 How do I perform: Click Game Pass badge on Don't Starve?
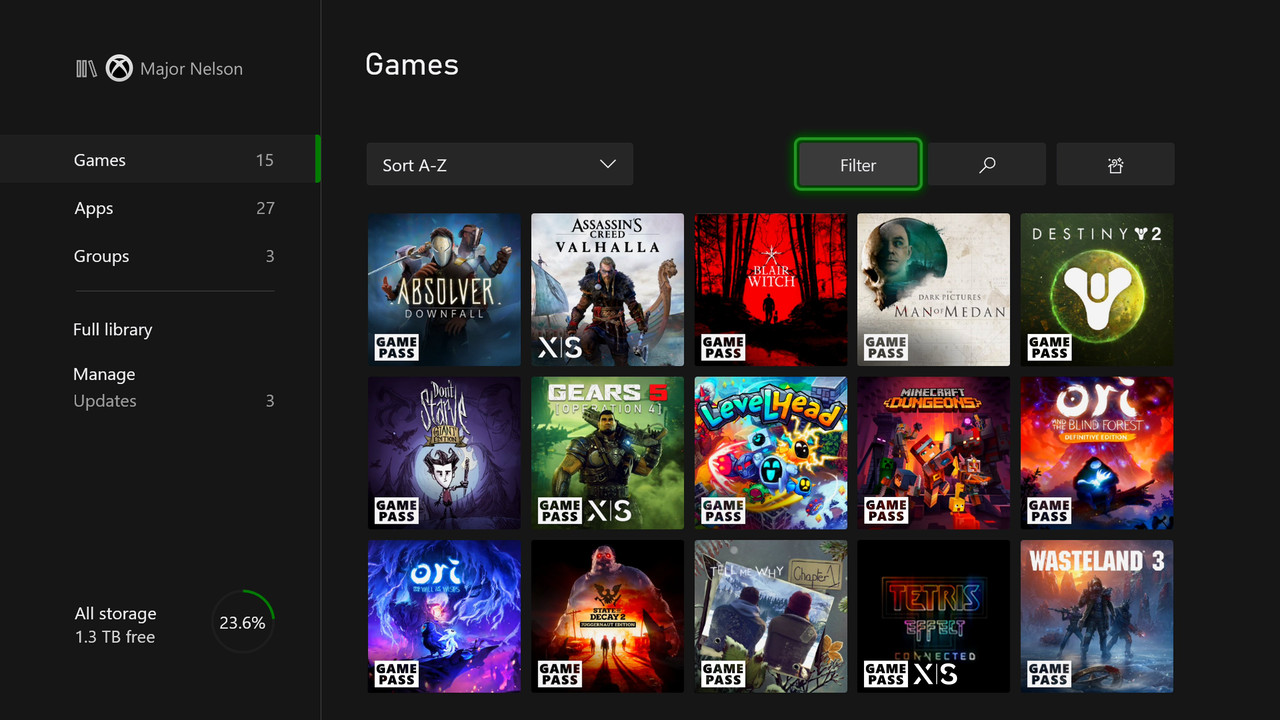(396, 511)
